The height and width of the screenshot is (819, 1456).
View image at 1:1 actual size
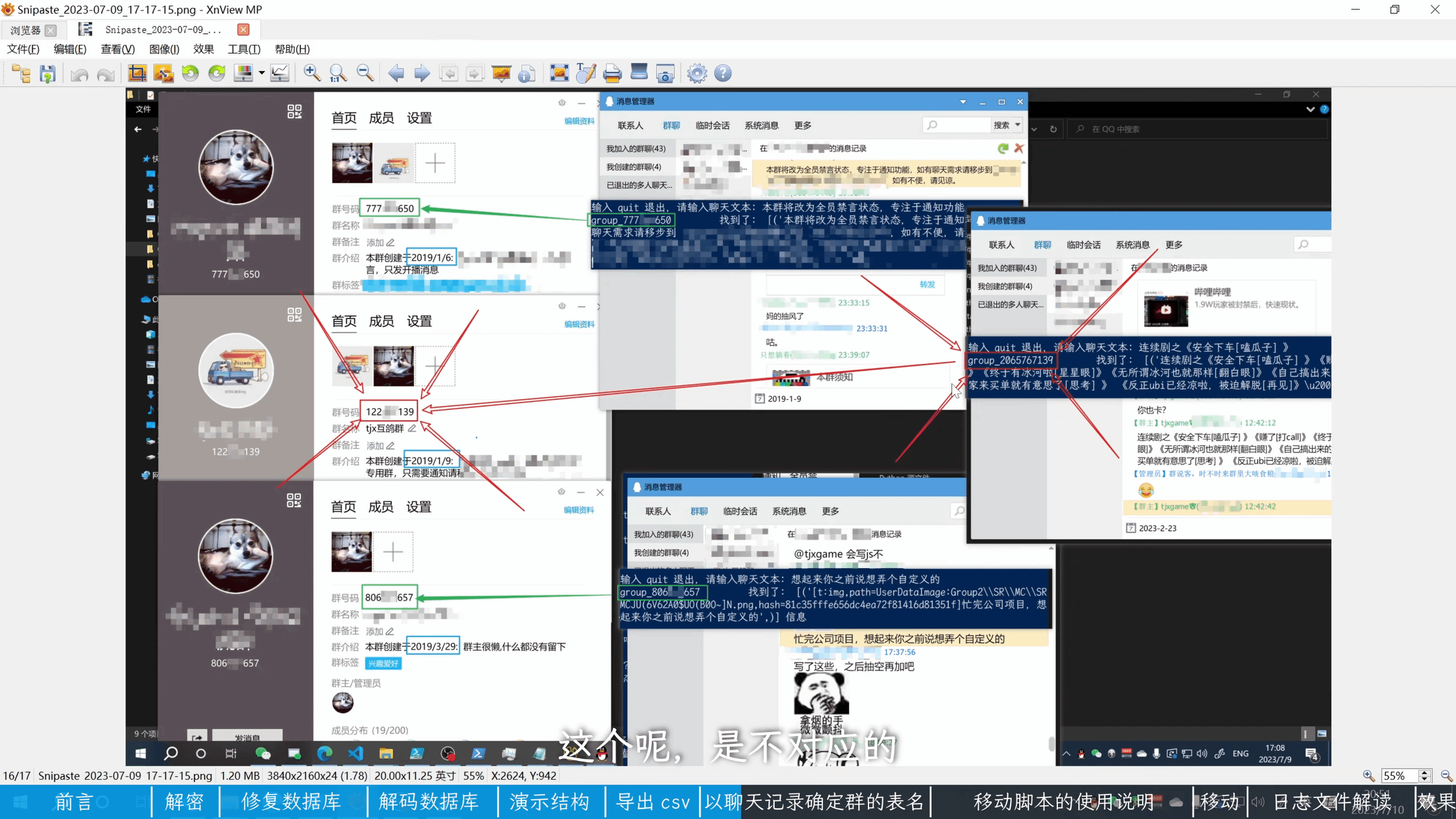click(338, 73)
